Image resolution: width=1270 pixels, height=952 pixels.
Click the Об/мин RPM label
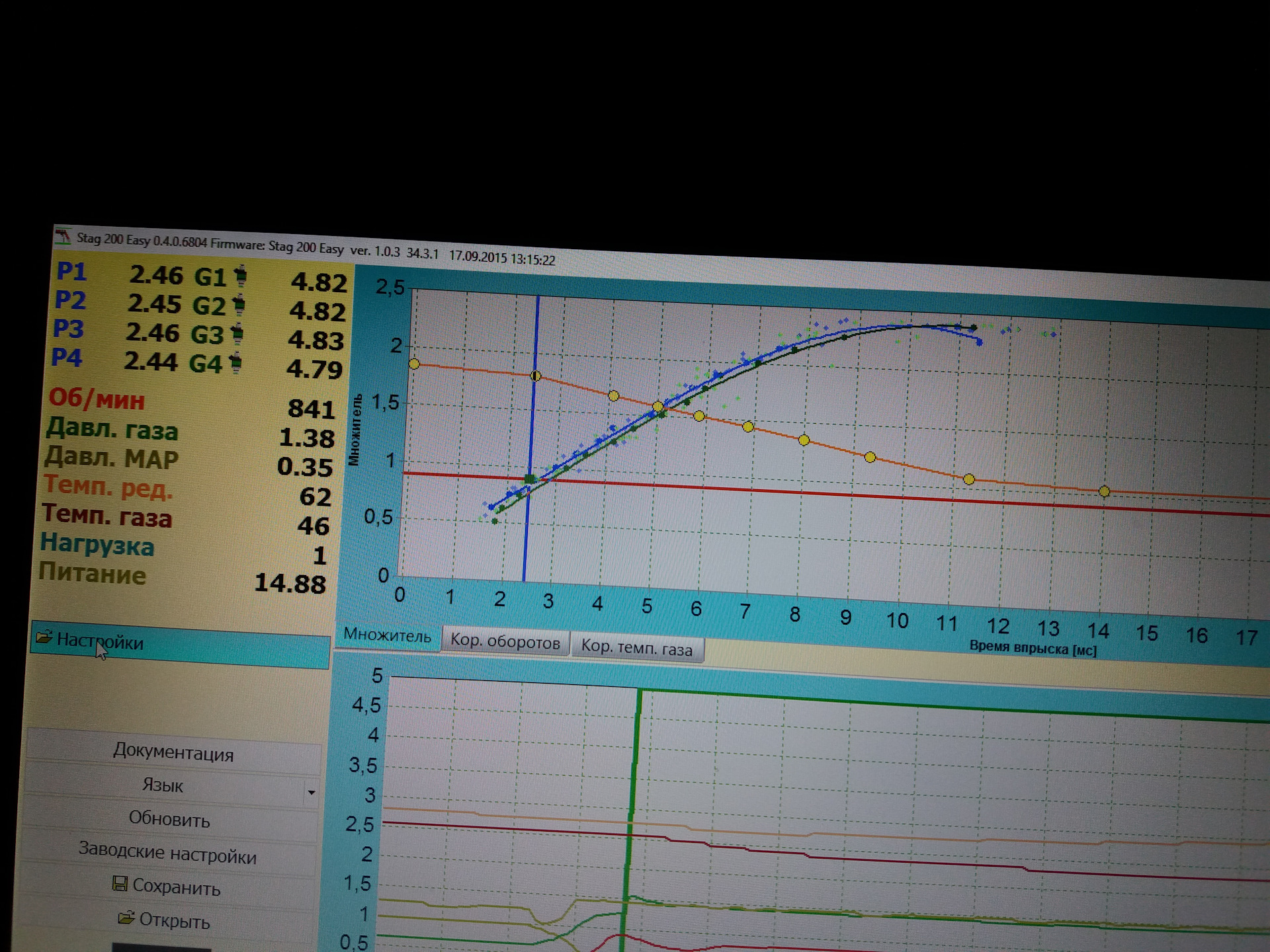(x=97, y=399)
